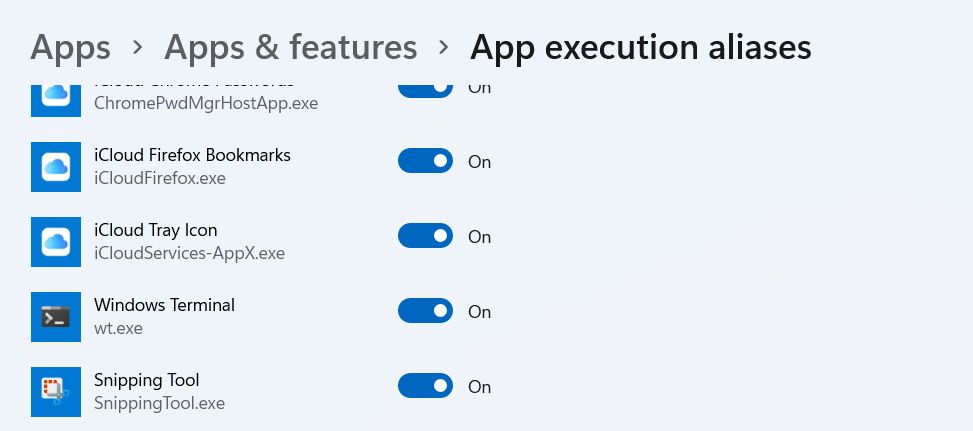Click the ChromePwdMgrHostApp cloud icon

pos(56,98)
